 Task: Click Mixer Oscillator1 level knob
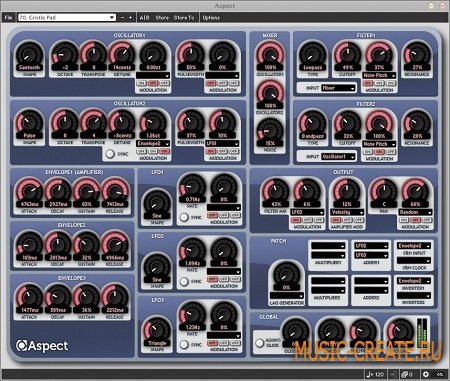[270, 54]
